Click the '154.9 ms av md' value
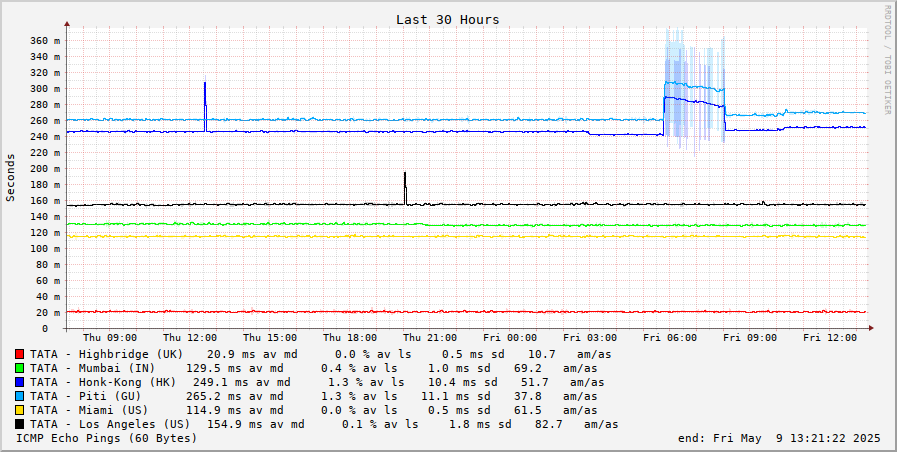The height and width of the screenshot is (452, 897). click(x=256, y=425)
